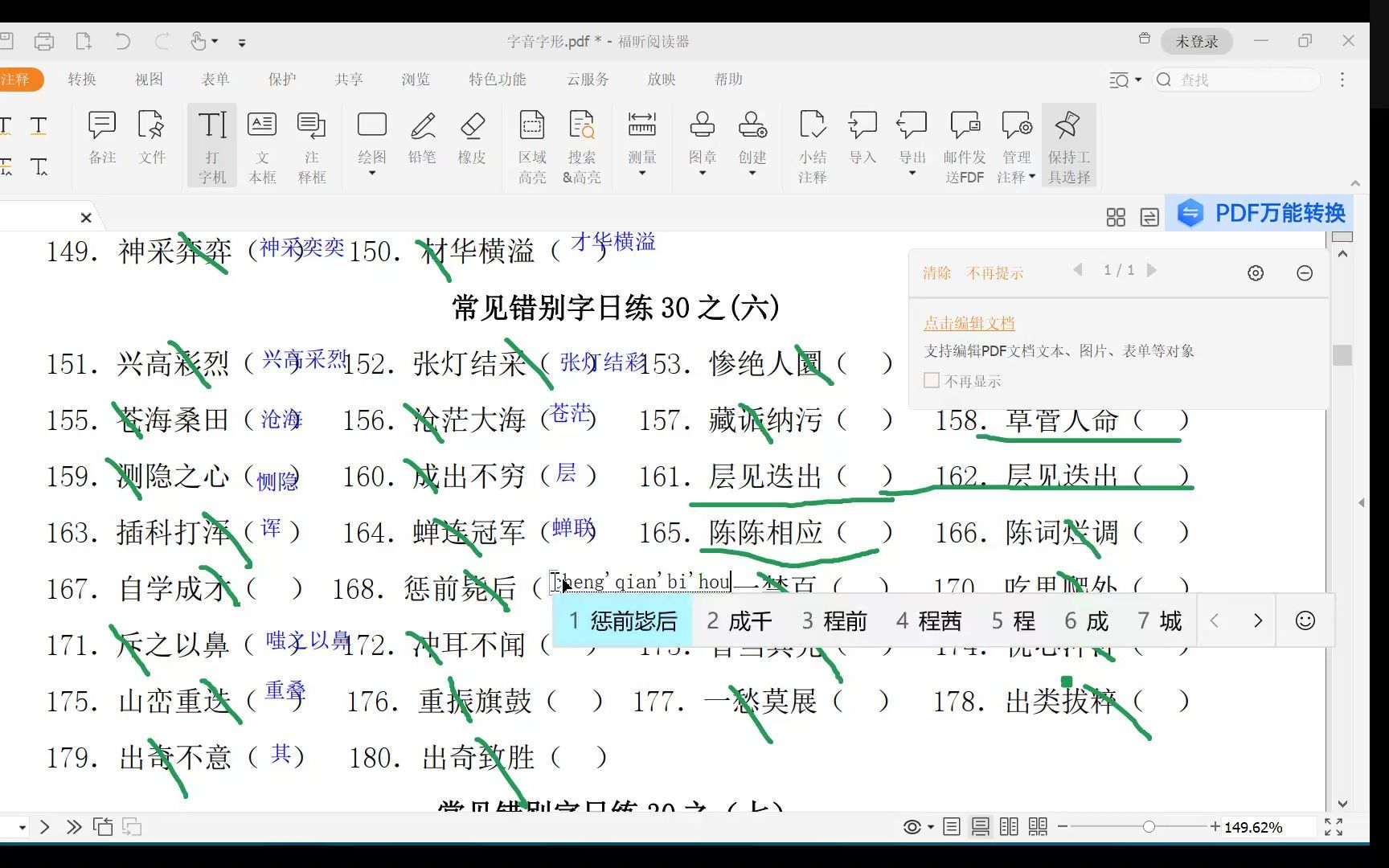The image size is (1389, 868).
Task: Expand the 管理注释 dropdown
Action: click(x=1032, y=177)
